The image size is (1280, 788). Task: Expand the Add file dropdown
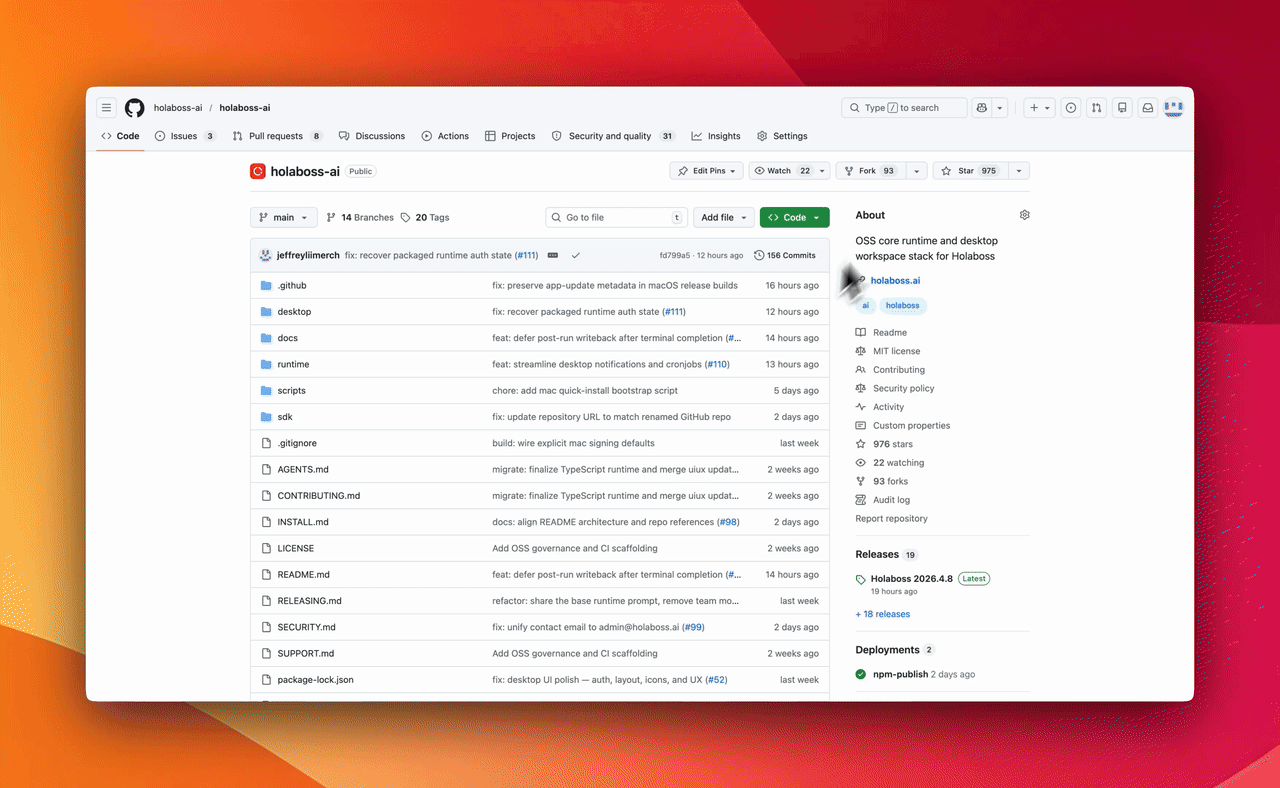point(724,217)
